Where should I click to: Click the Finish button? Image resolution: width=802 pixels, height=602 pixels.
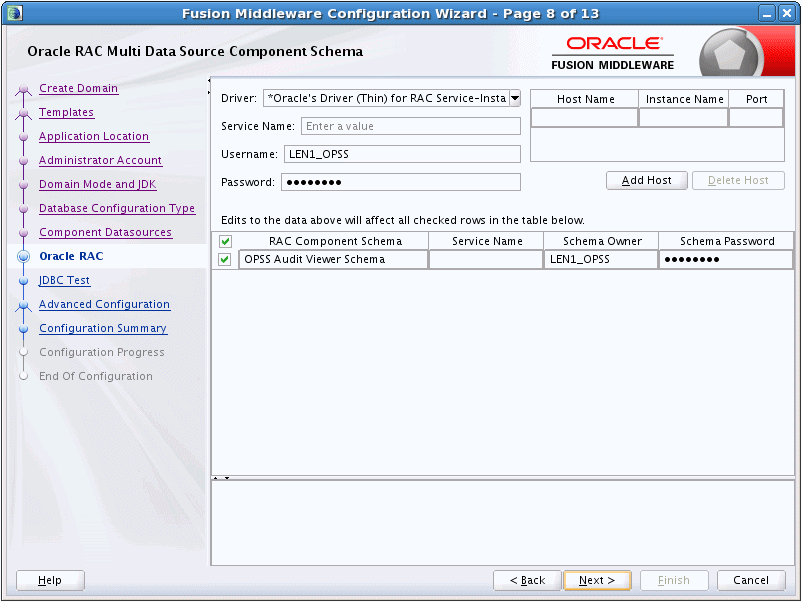click(674, 581)
